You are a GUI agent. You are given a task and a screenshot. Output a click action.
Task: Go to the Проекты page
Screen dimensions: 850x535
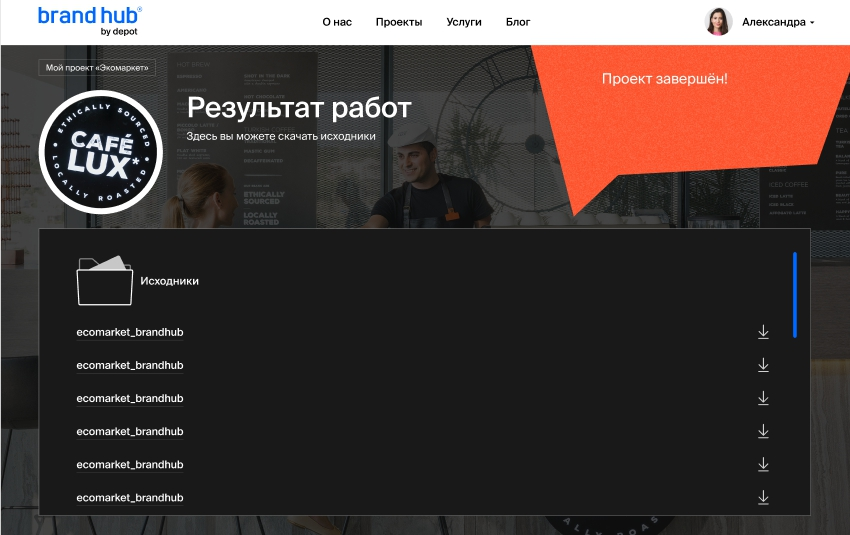(x=399, y=22)
